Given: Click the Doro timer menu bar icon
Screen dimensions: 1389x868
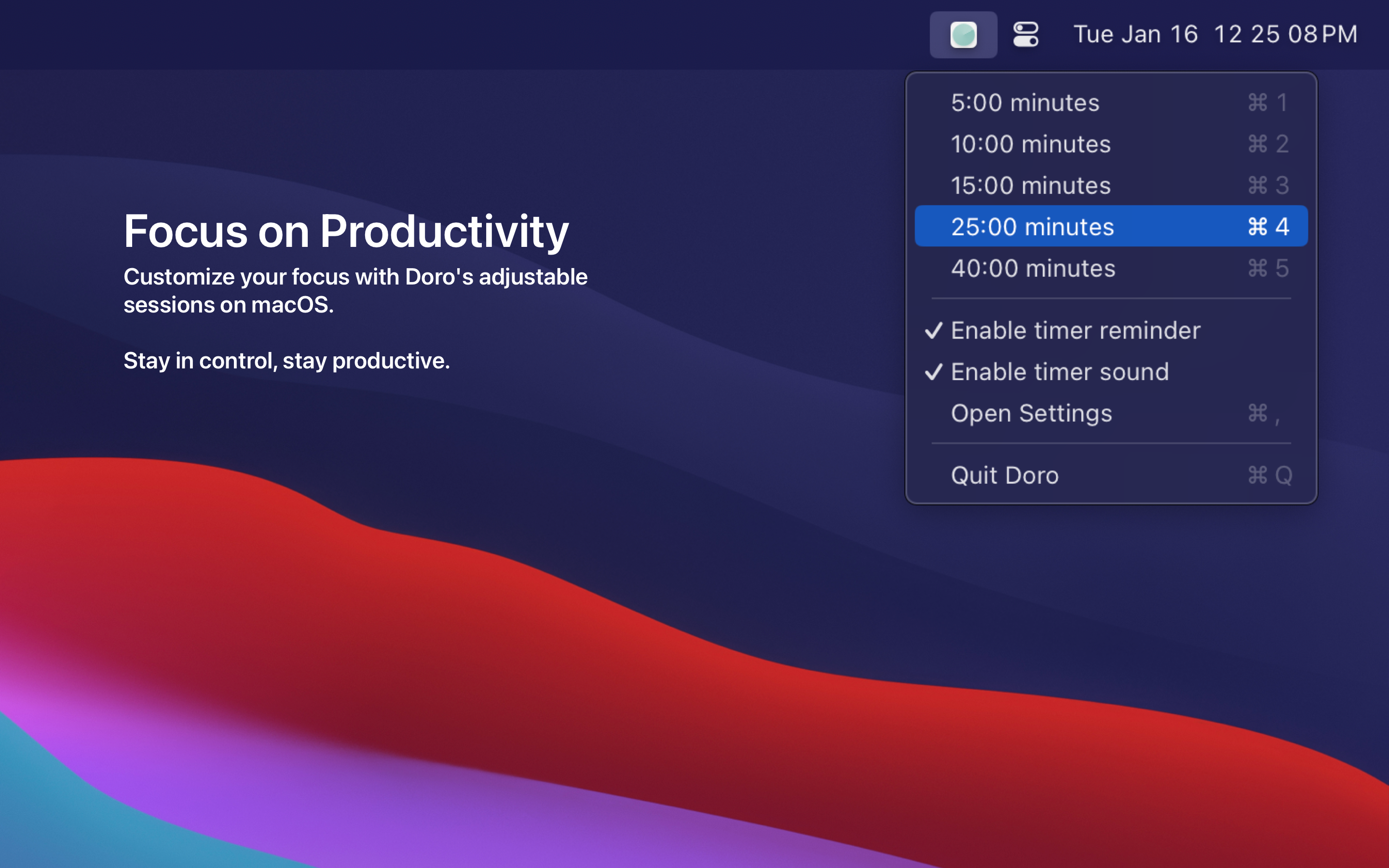Looking at the screenshot, I should click(x=963, y=34).
